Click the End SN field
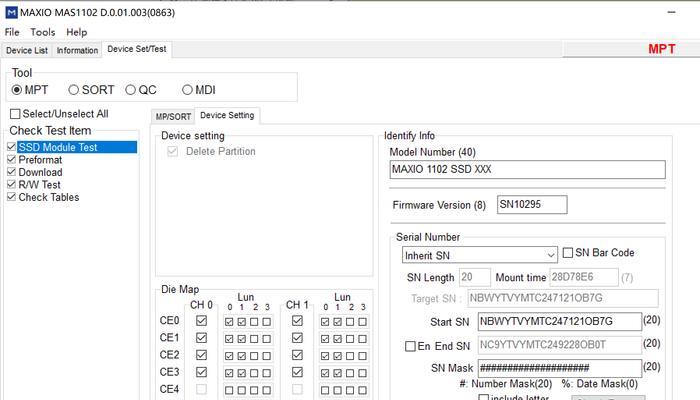The image size is (700, 400). [x=559, y=345]
